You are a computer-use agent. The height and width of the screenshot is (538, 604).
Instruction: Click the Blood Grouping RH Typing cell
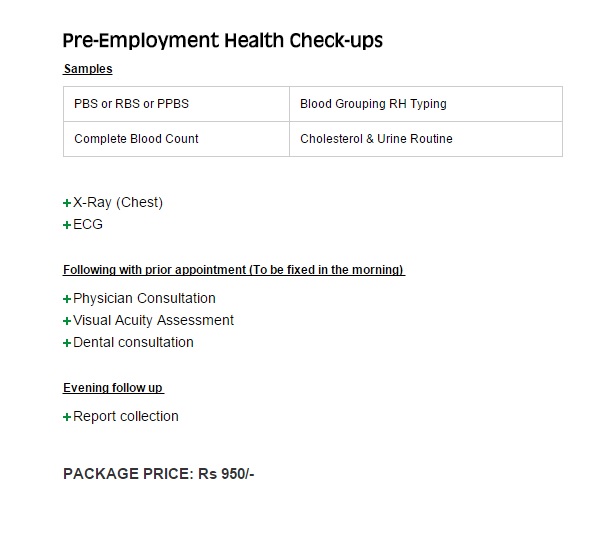426,104
